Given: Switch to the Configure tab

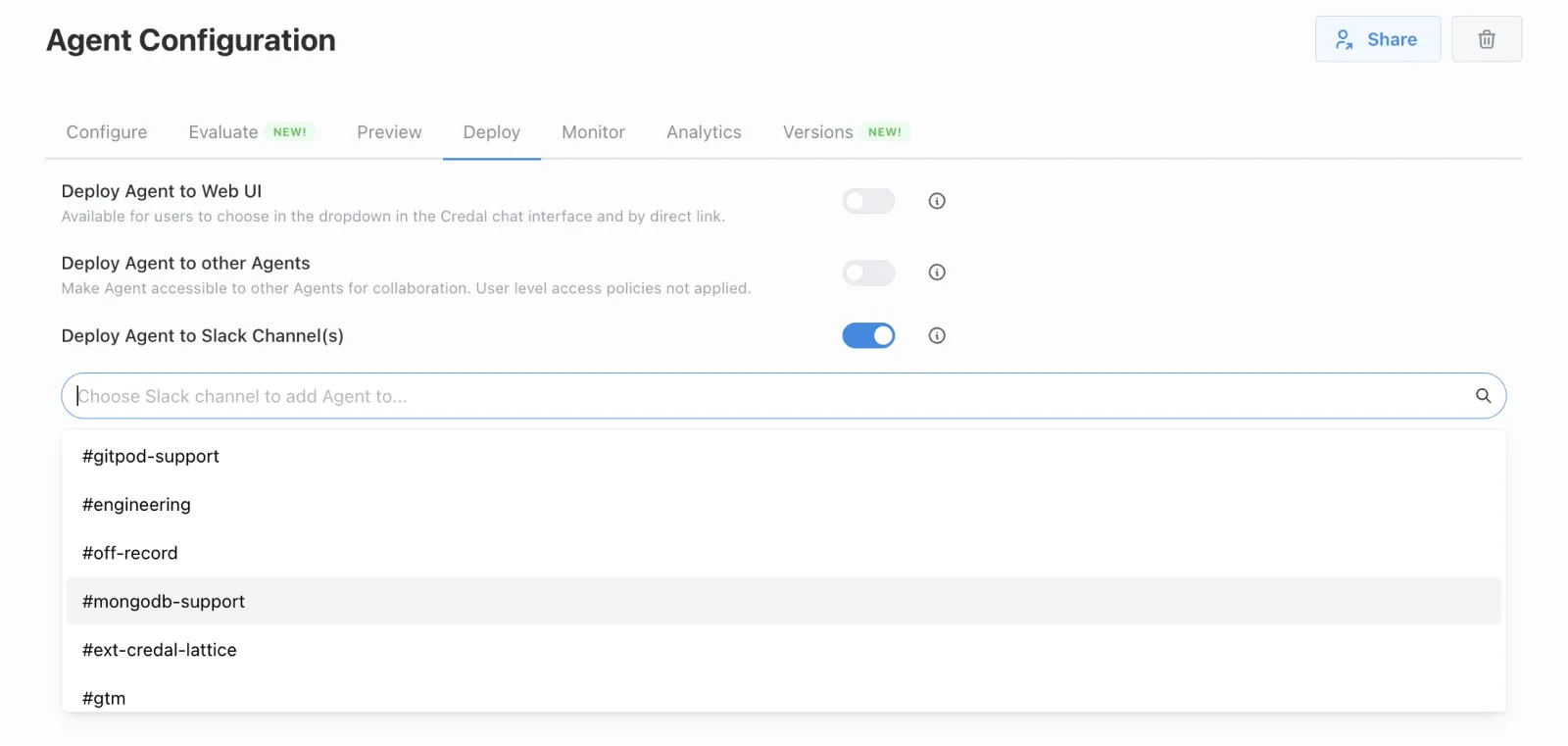Looking at the screenshot, I should tap(107, 132).
